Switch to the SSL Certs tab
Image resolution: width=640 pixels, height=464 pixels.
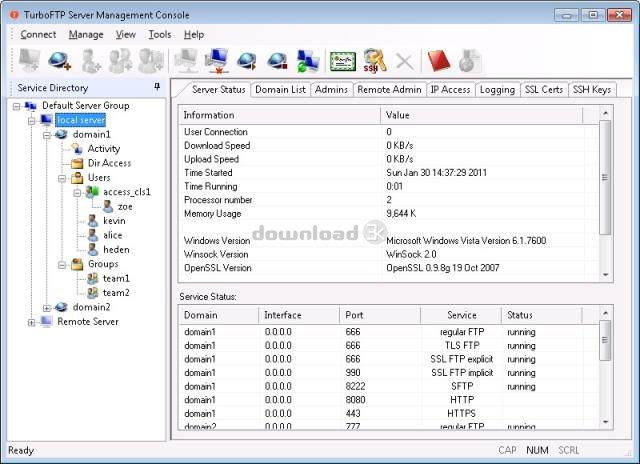coord(544,89)
